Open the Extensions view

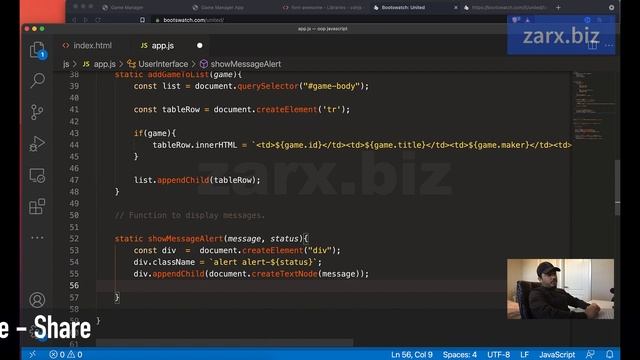coord(37,207)
